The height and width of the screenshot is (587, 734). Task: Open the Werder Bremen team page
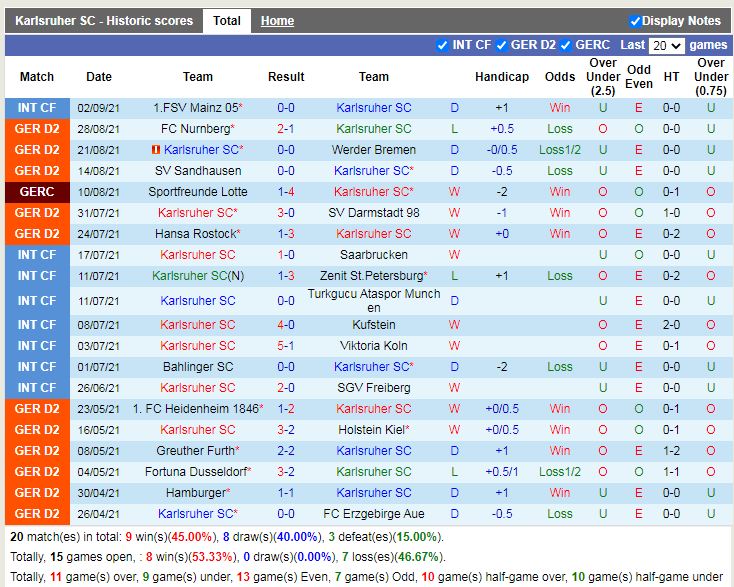pyautogui.click(x=373, y=150)
